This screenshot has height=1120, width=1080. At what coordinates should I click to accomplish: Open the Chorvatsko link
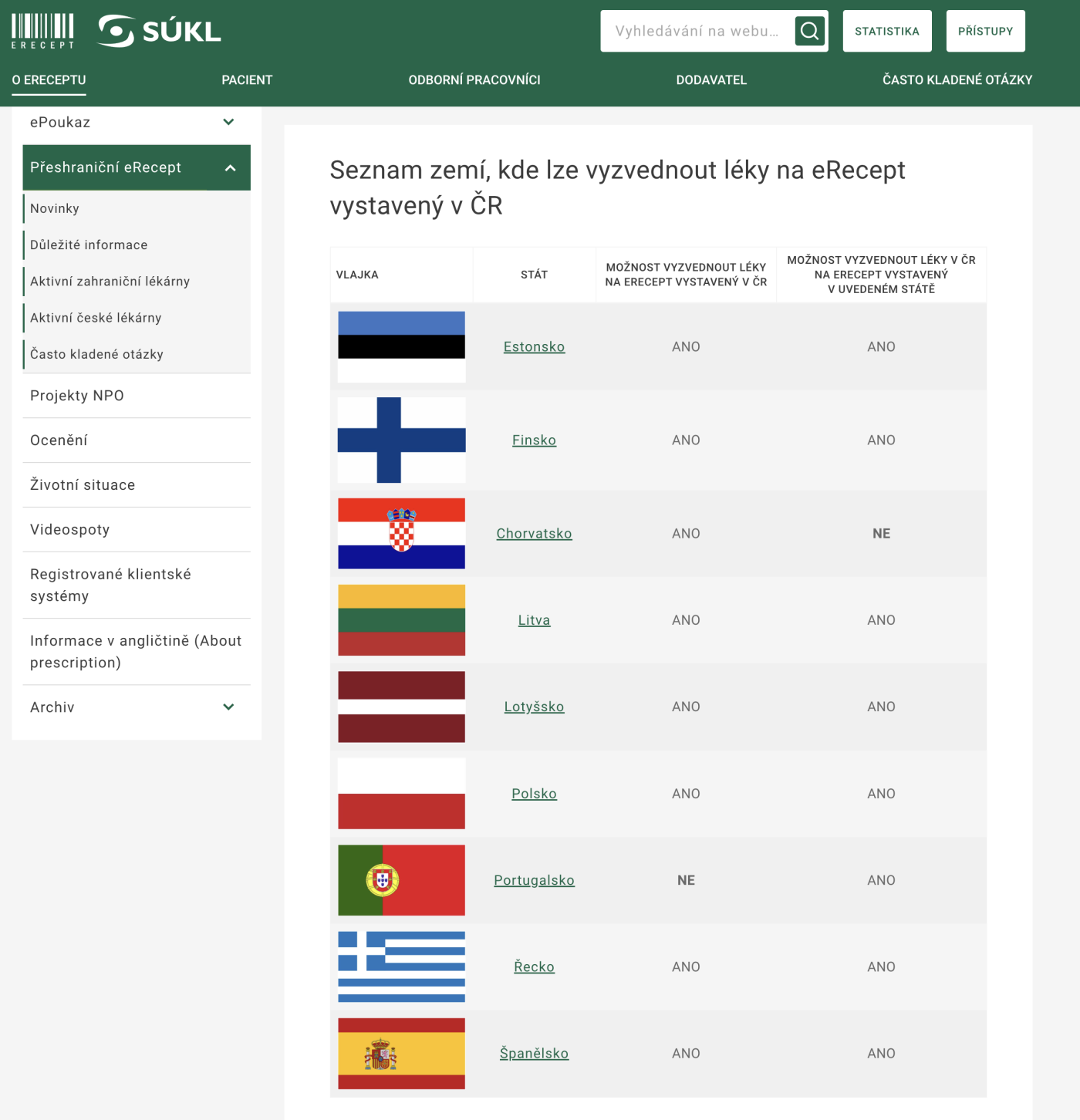point(534,534)
